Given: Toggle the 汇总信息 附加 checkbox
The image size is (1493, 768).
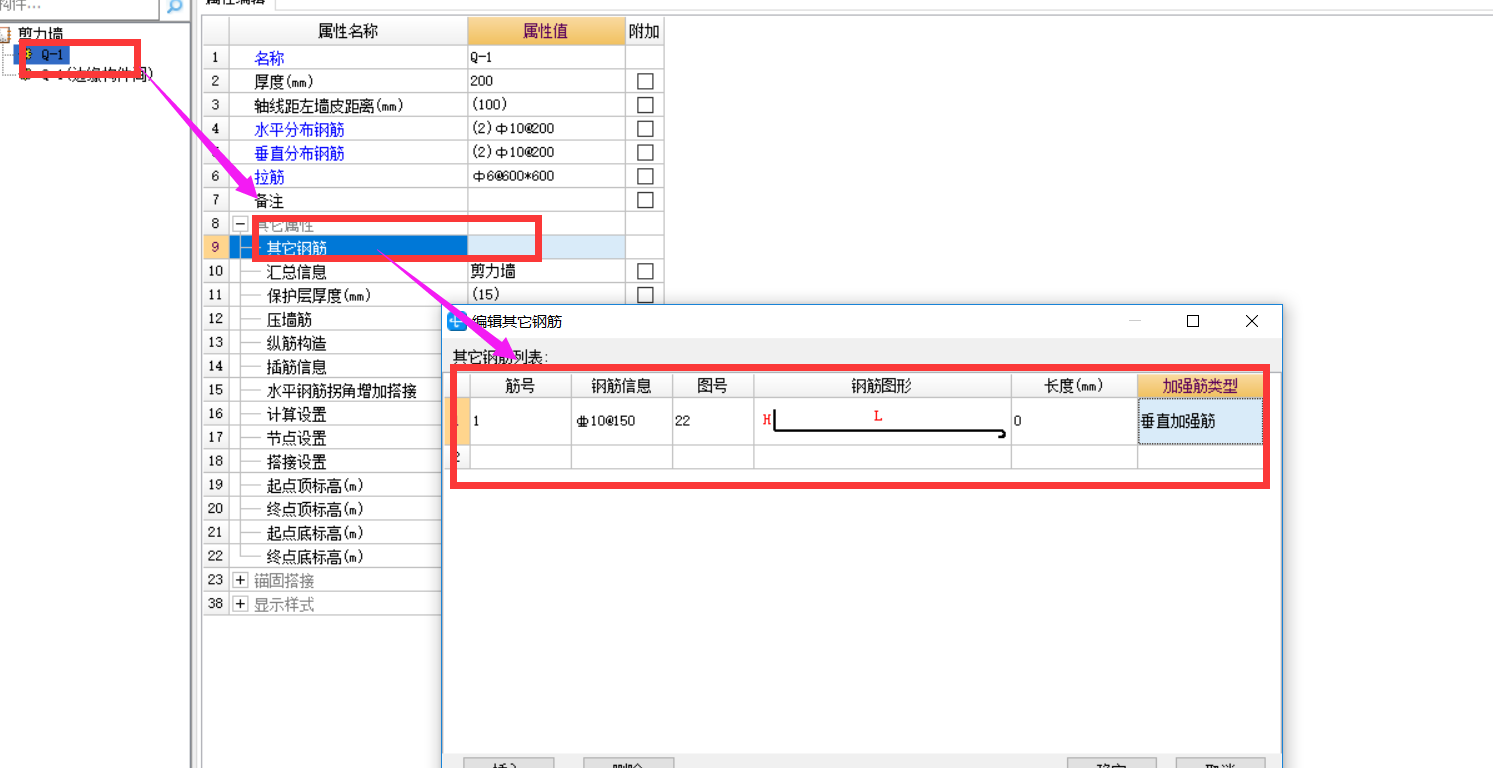Looking at the screenshot, I should coord(645,271).
